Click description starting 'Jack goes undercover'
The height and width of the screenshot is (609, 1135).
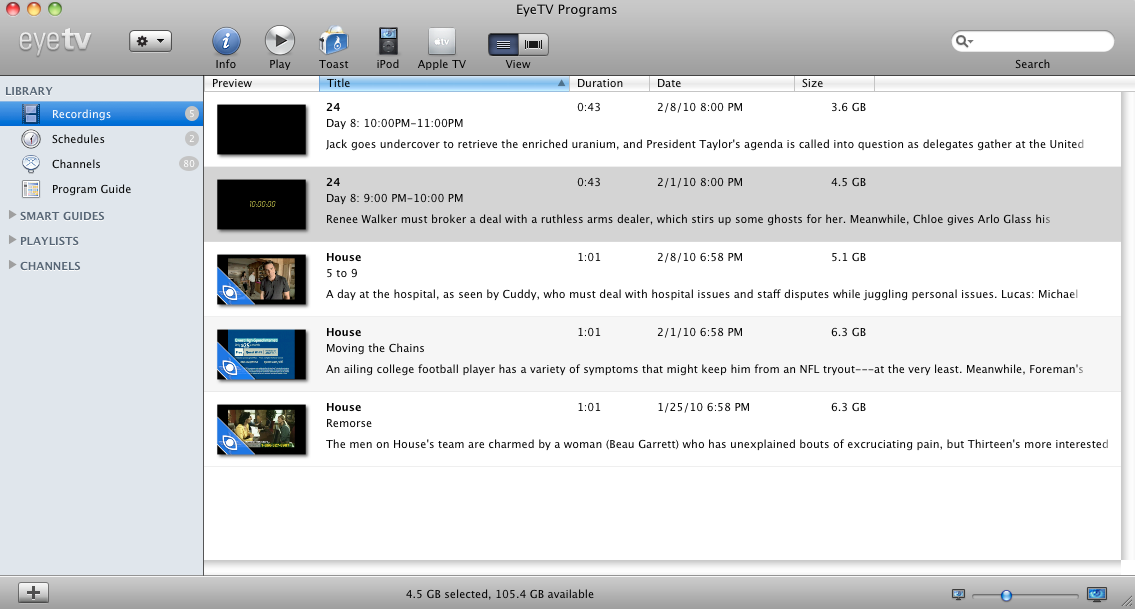[x=704, y=144]
